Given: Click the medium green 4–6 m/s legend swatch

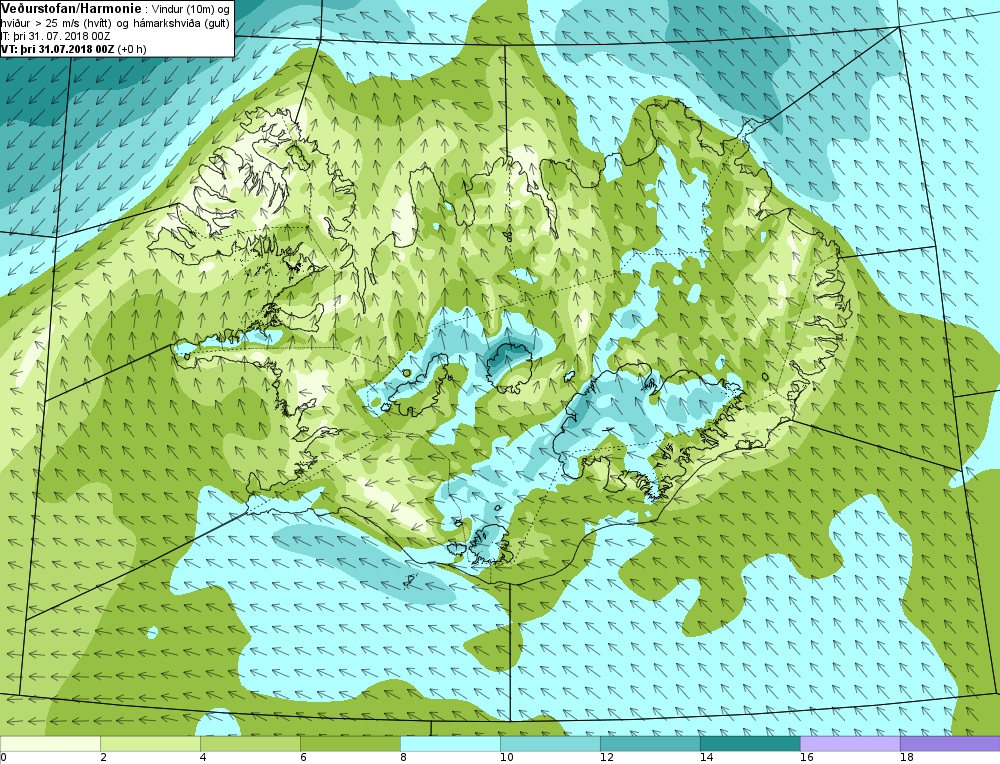Looking at the screenshot, I should (x=250, y=744).
